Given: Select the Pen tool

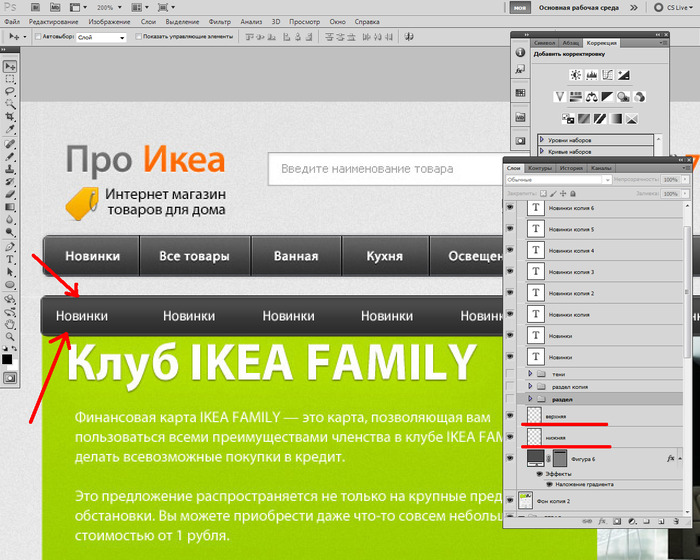Looking at the screenshot, I should (x=10, y=247).
